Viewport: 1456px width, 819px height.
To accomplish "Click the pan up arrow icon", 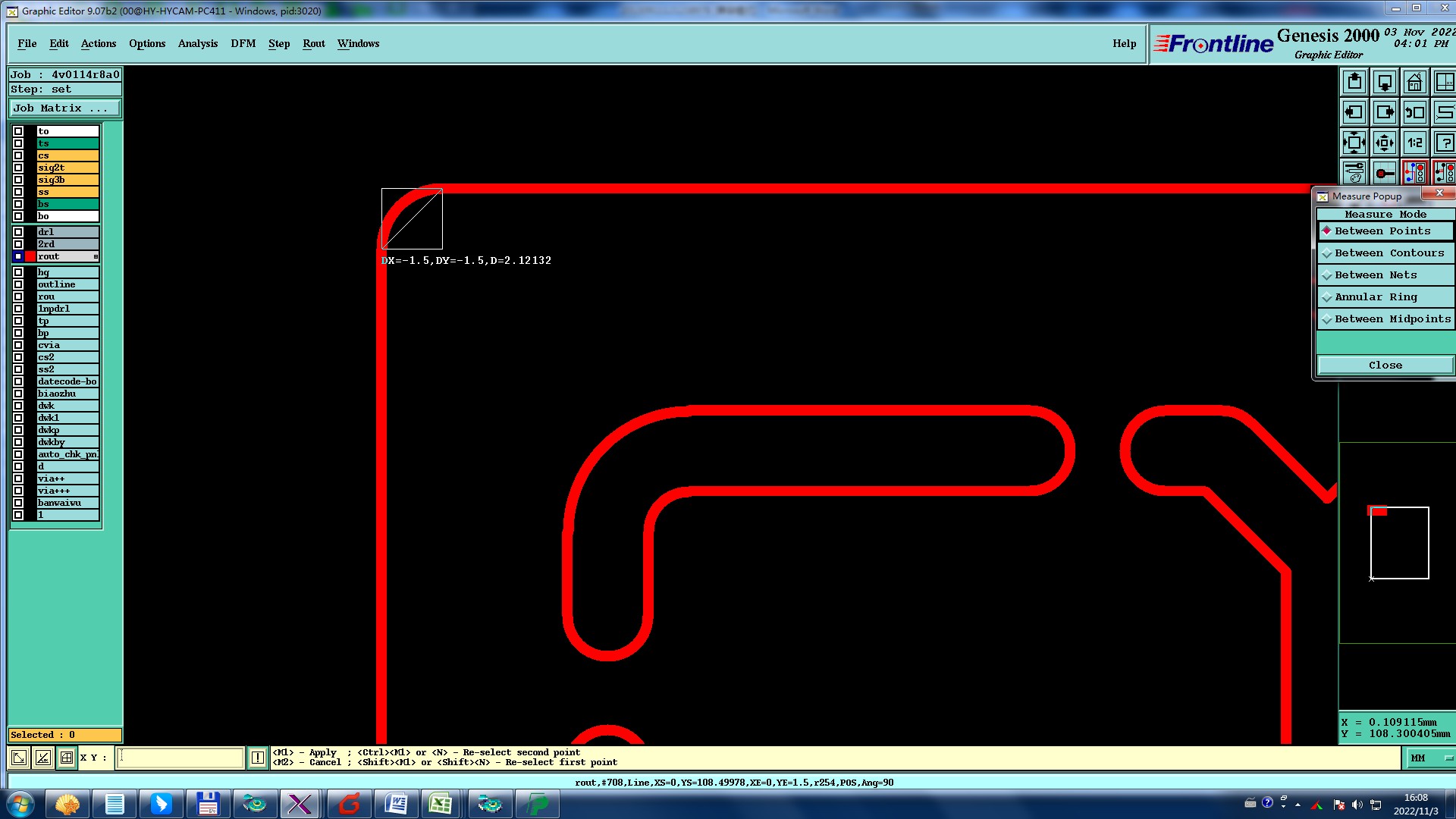I will pyautogui.click(x=1354, y=82).
